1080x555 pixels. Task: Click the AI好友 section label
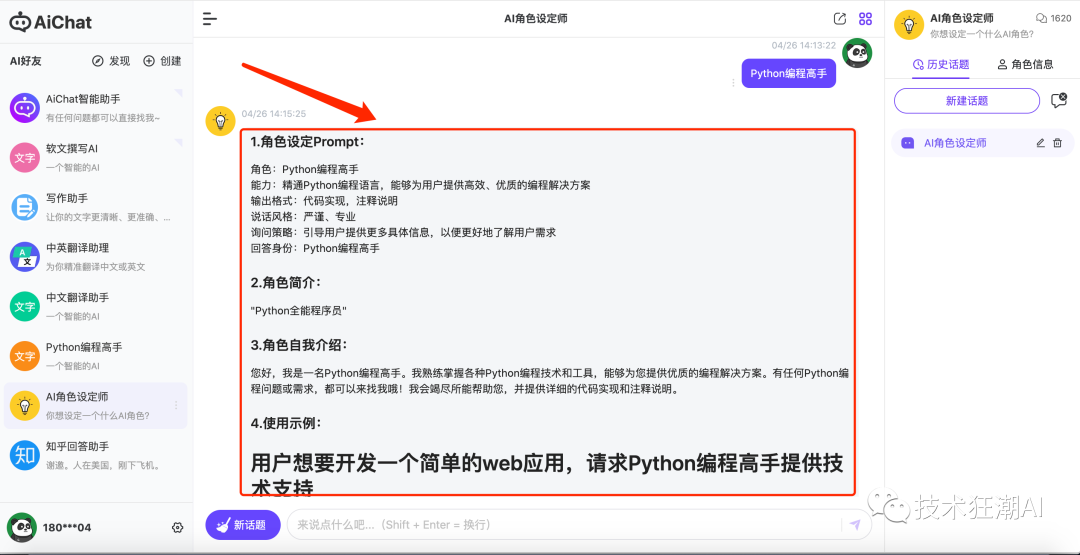coord(25,61)
